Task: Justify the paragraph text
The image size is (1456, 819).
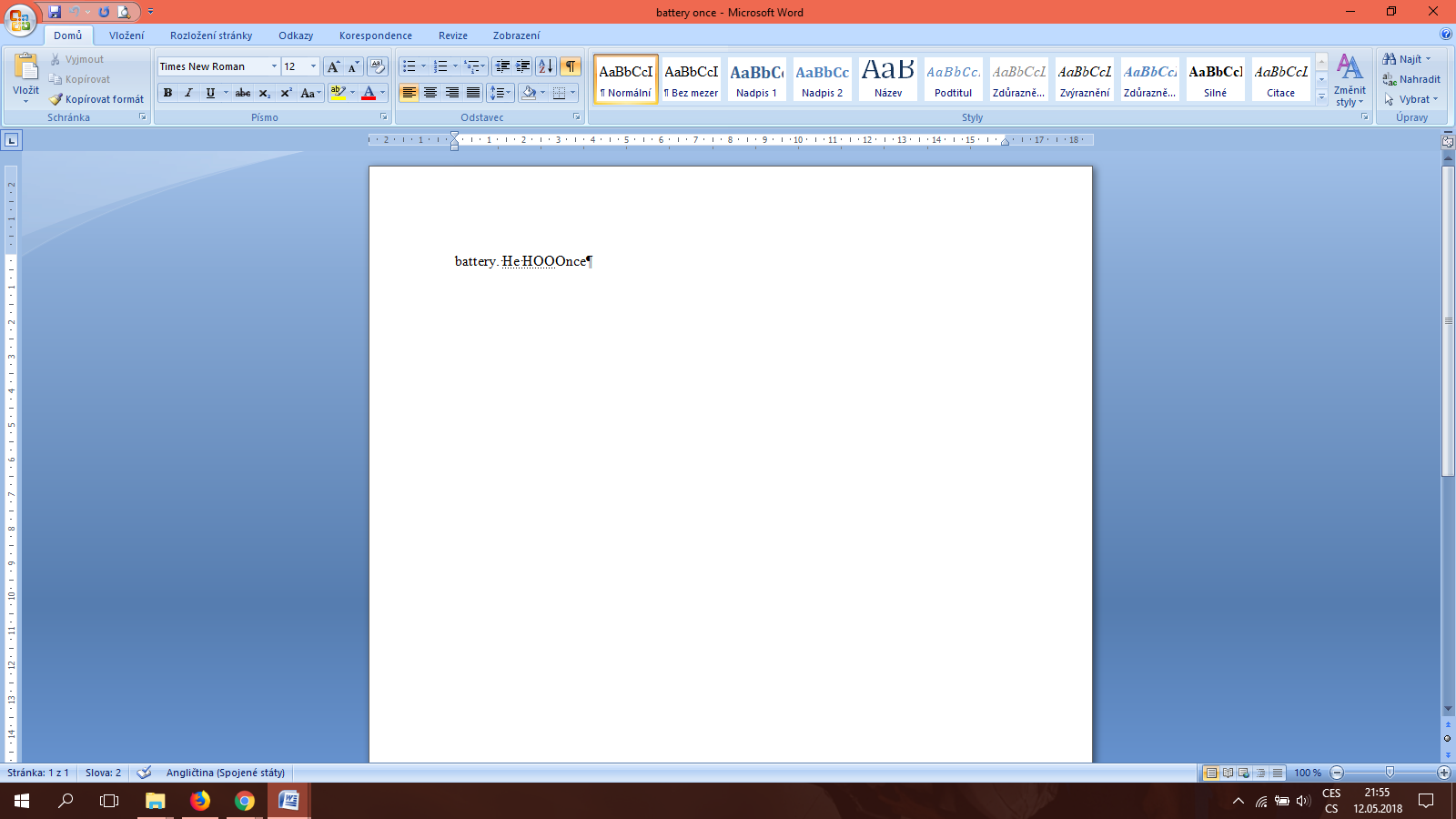Action: (x=473, y=93)
